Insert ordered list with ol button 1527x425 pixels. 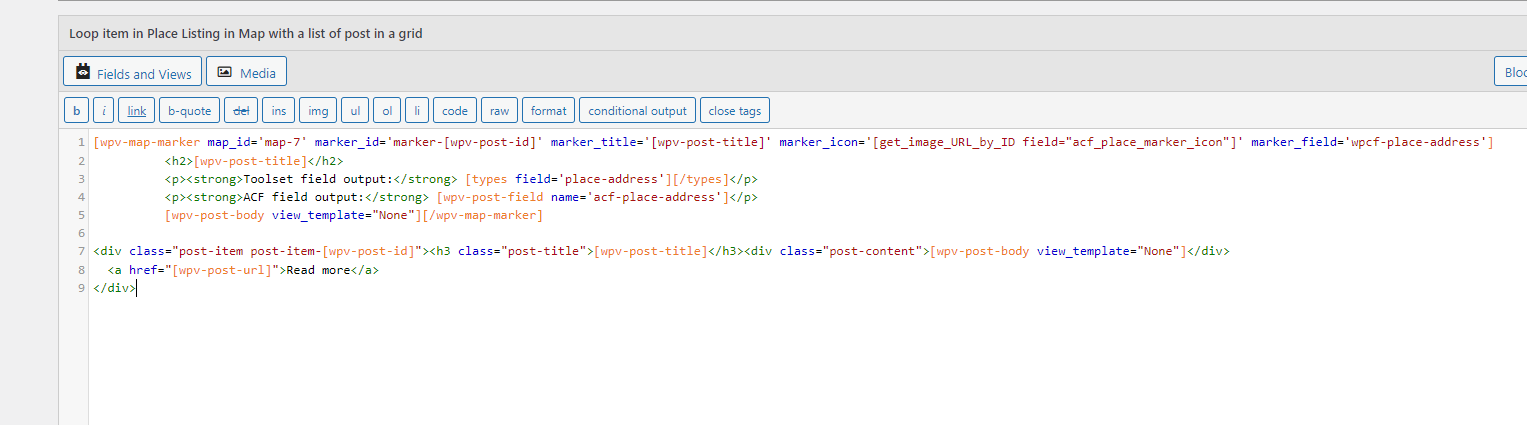[x=387, y=110]
